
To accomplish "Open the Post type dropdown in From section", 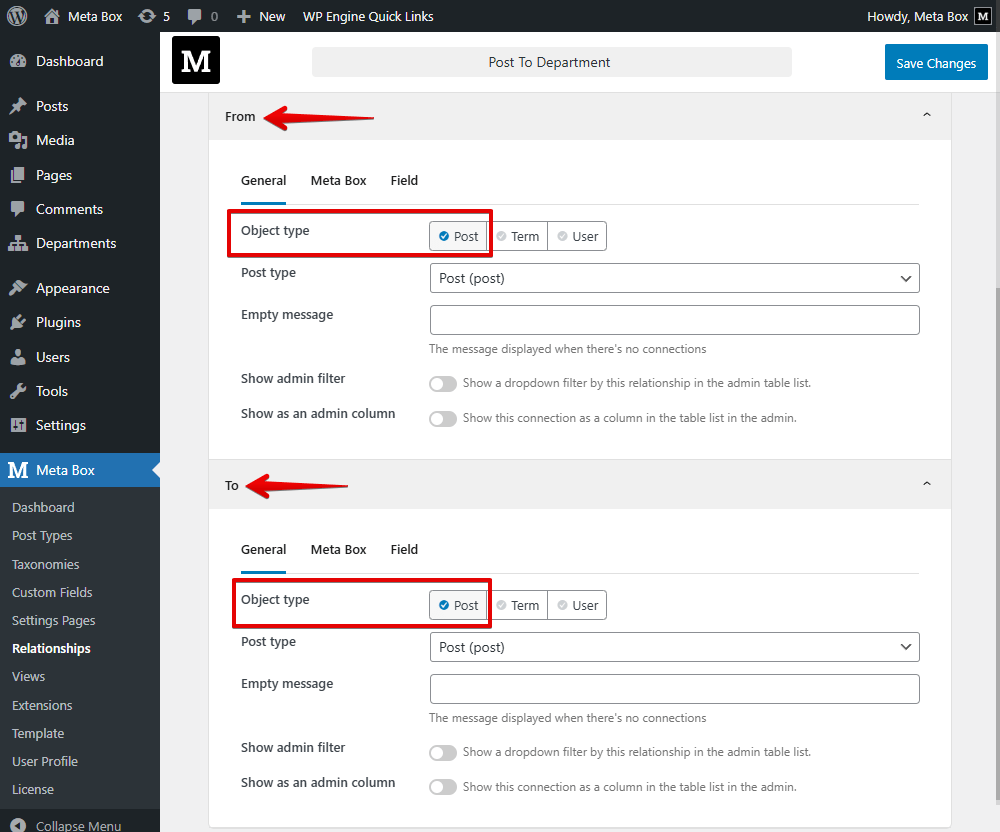I will pyautogui.click(x=674, y=278).
